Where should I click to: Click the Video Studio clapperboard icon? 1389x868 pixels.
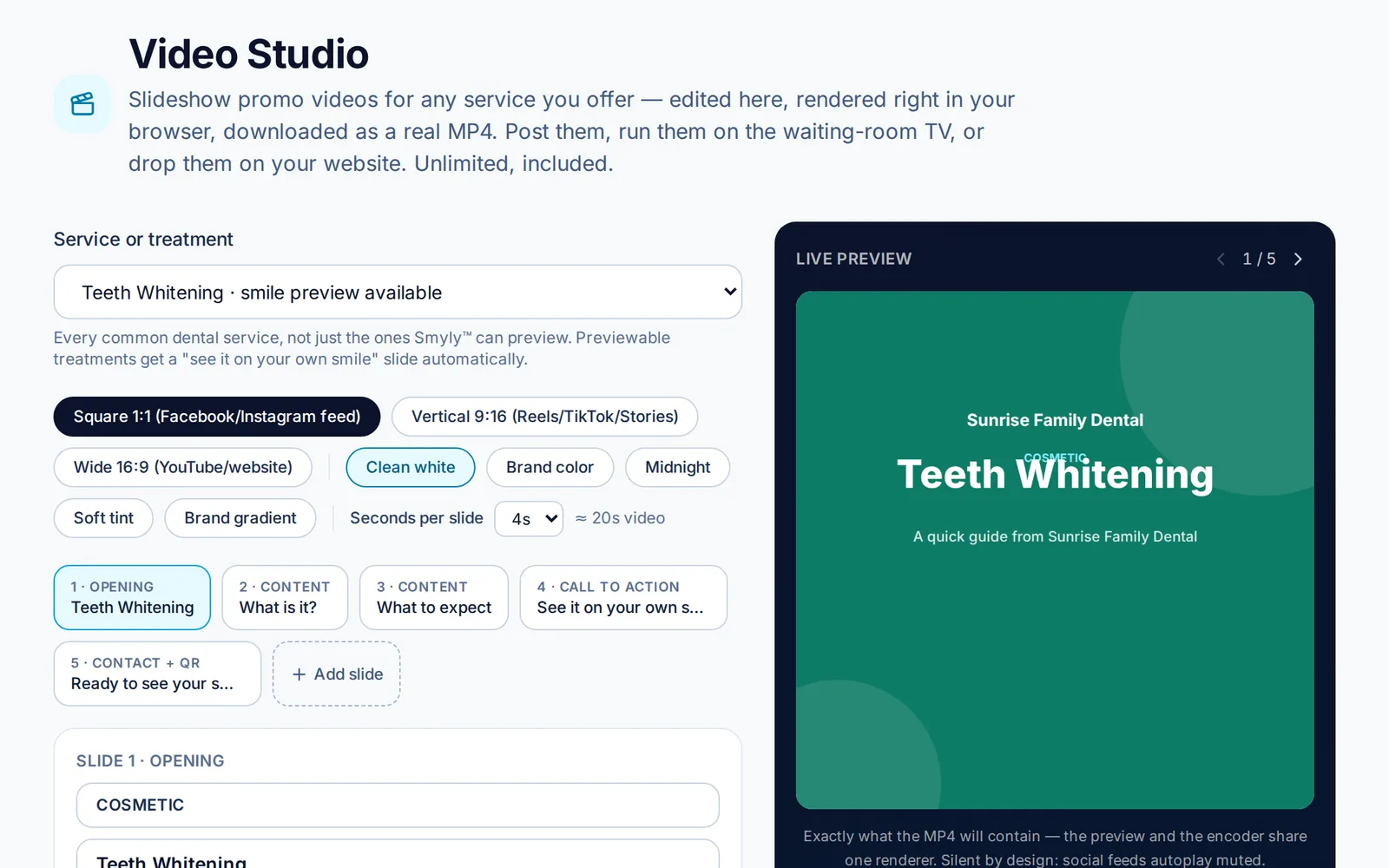tap(82, 104)
